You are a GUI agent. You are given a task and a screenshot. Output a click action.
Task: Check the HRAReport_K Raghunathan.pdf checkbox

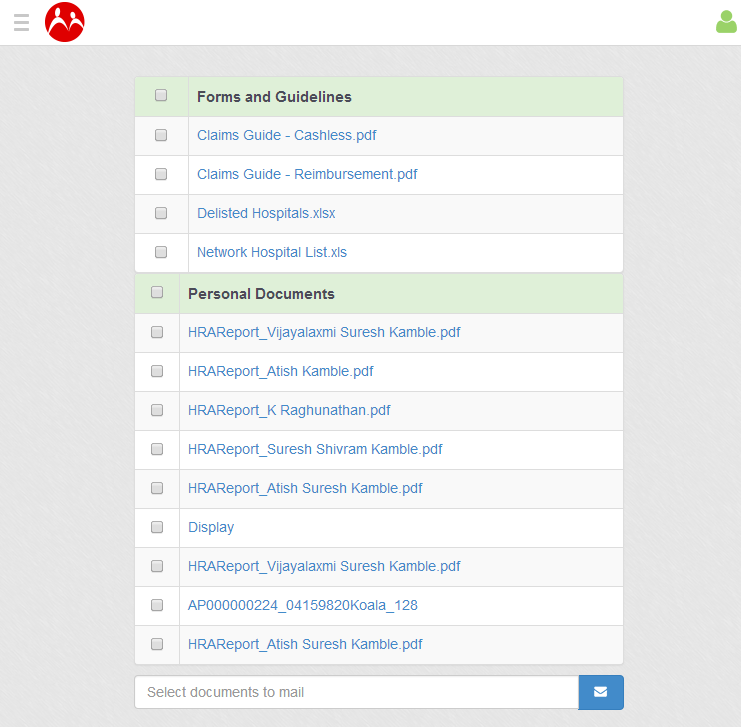tap(157, 410)
